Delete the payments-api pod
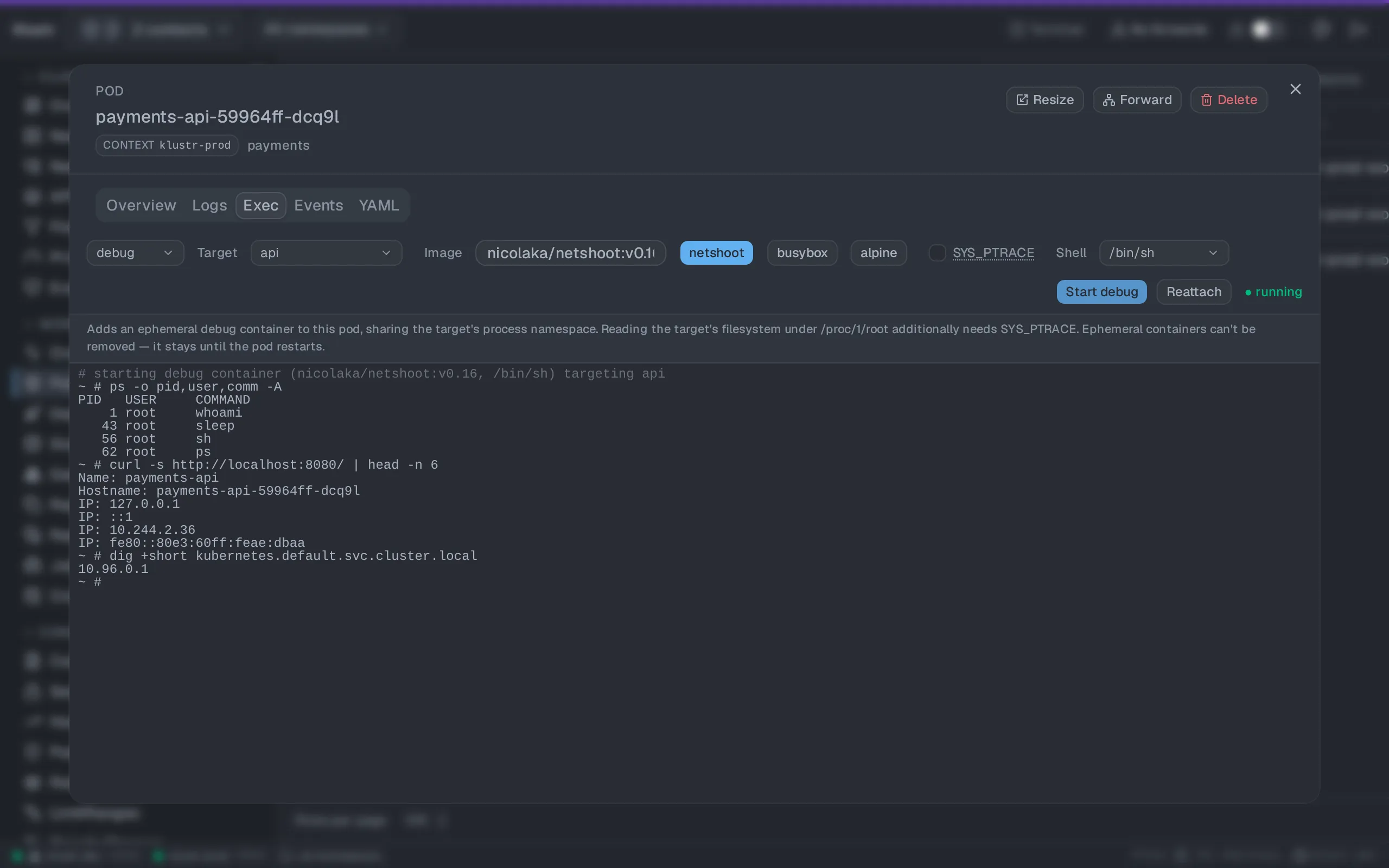The image size is (1389, 868). [1228, 100]
